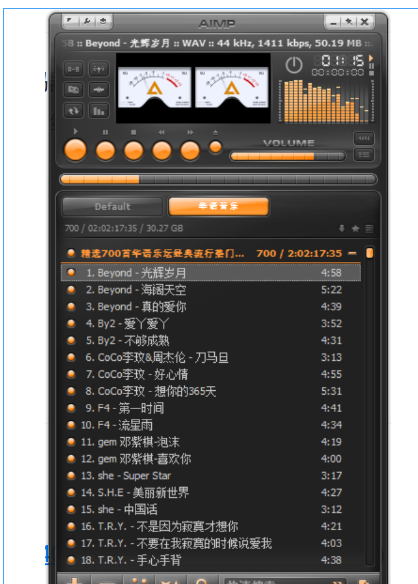Click the left VU meter visualization

pos(155,88)
